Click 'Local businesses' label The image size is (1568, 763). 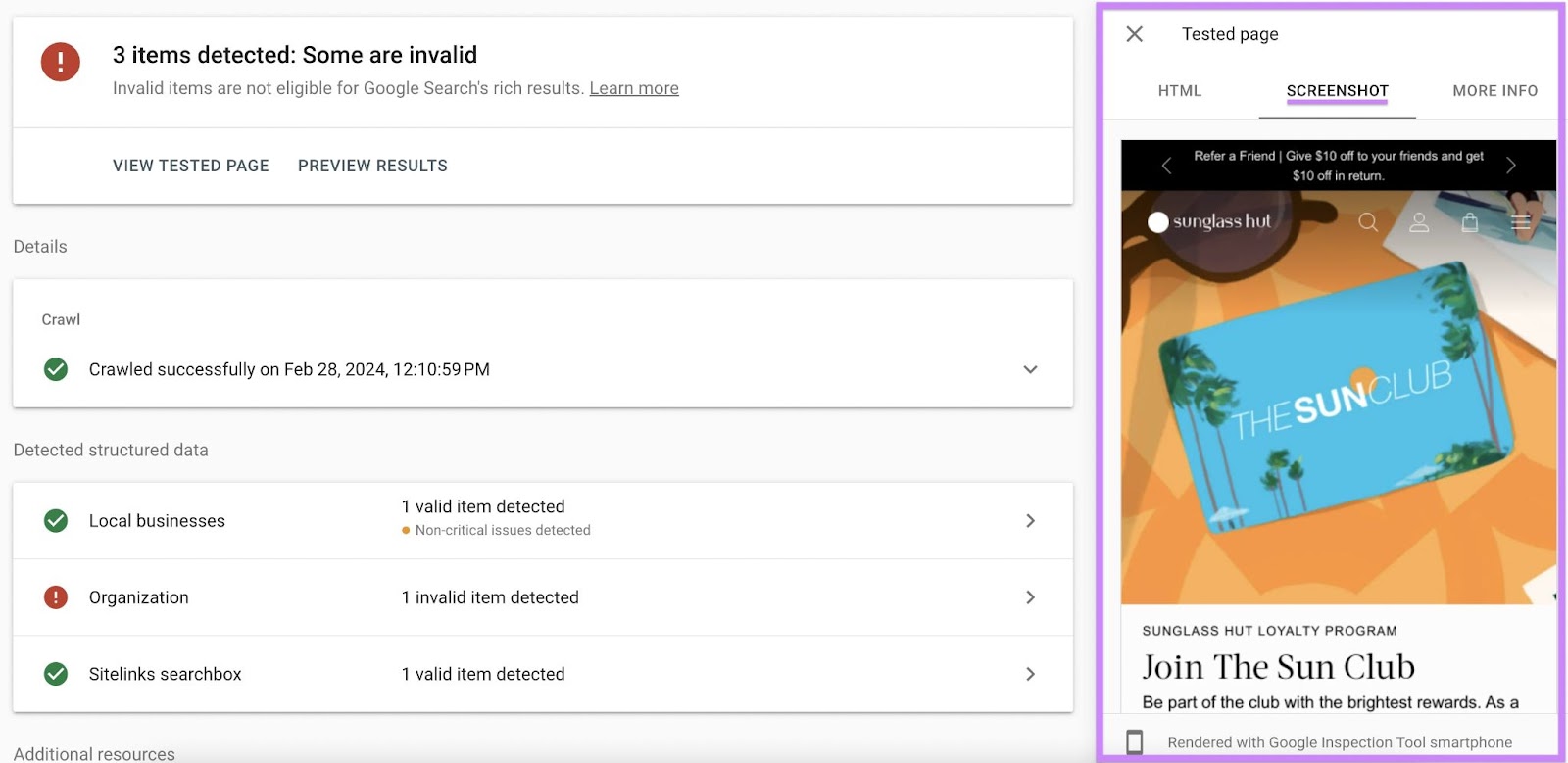click(x=157, y=521)
